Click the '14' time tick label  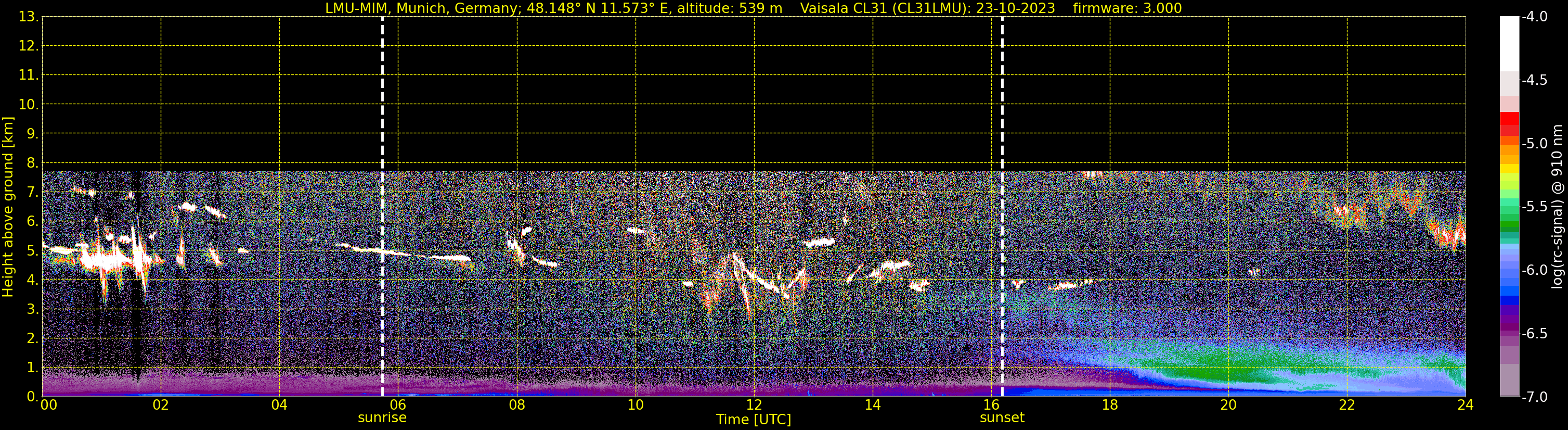click(x=873, y=405)
